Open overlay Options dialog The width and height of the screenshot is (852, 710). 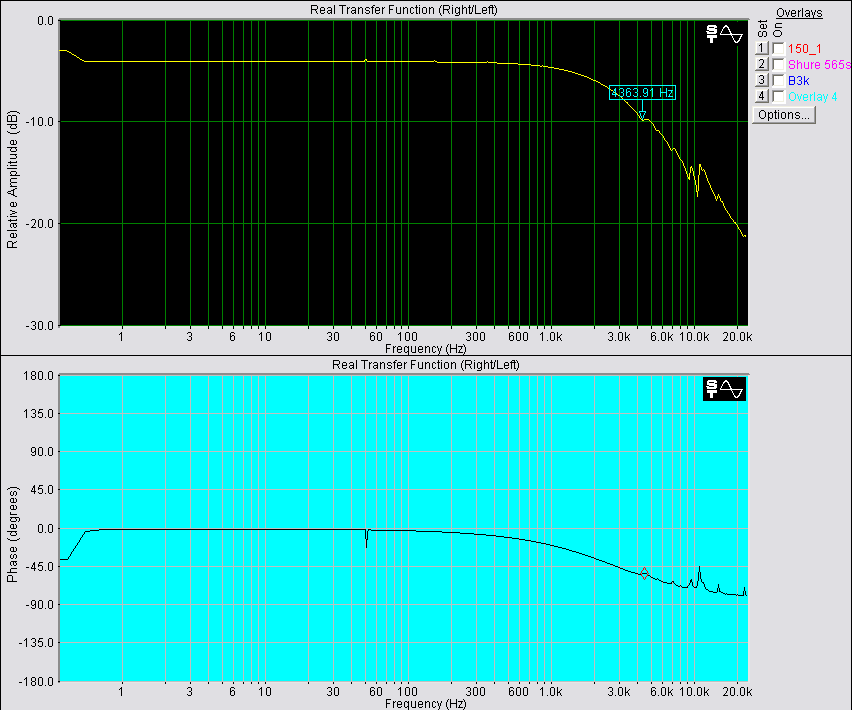[x=784, y=115]
